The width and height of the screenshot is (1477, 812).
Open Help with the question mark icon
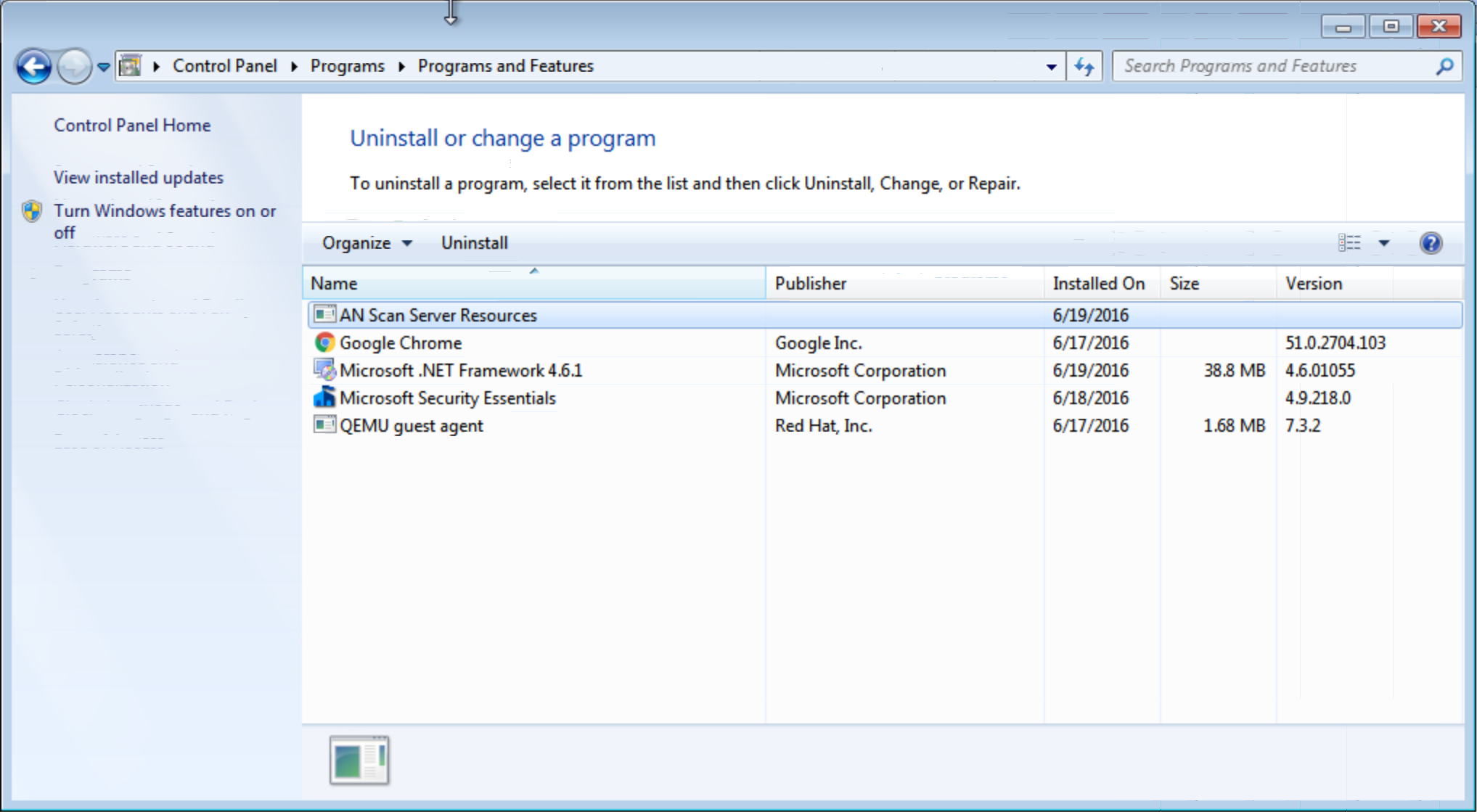[x=1431, y=243]
